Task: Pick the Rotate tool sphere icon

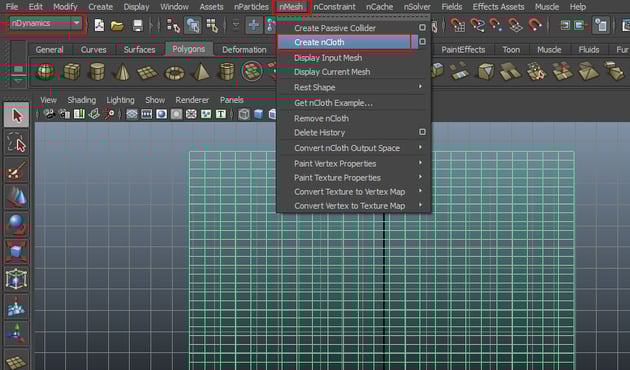Action: pos(16,224)
